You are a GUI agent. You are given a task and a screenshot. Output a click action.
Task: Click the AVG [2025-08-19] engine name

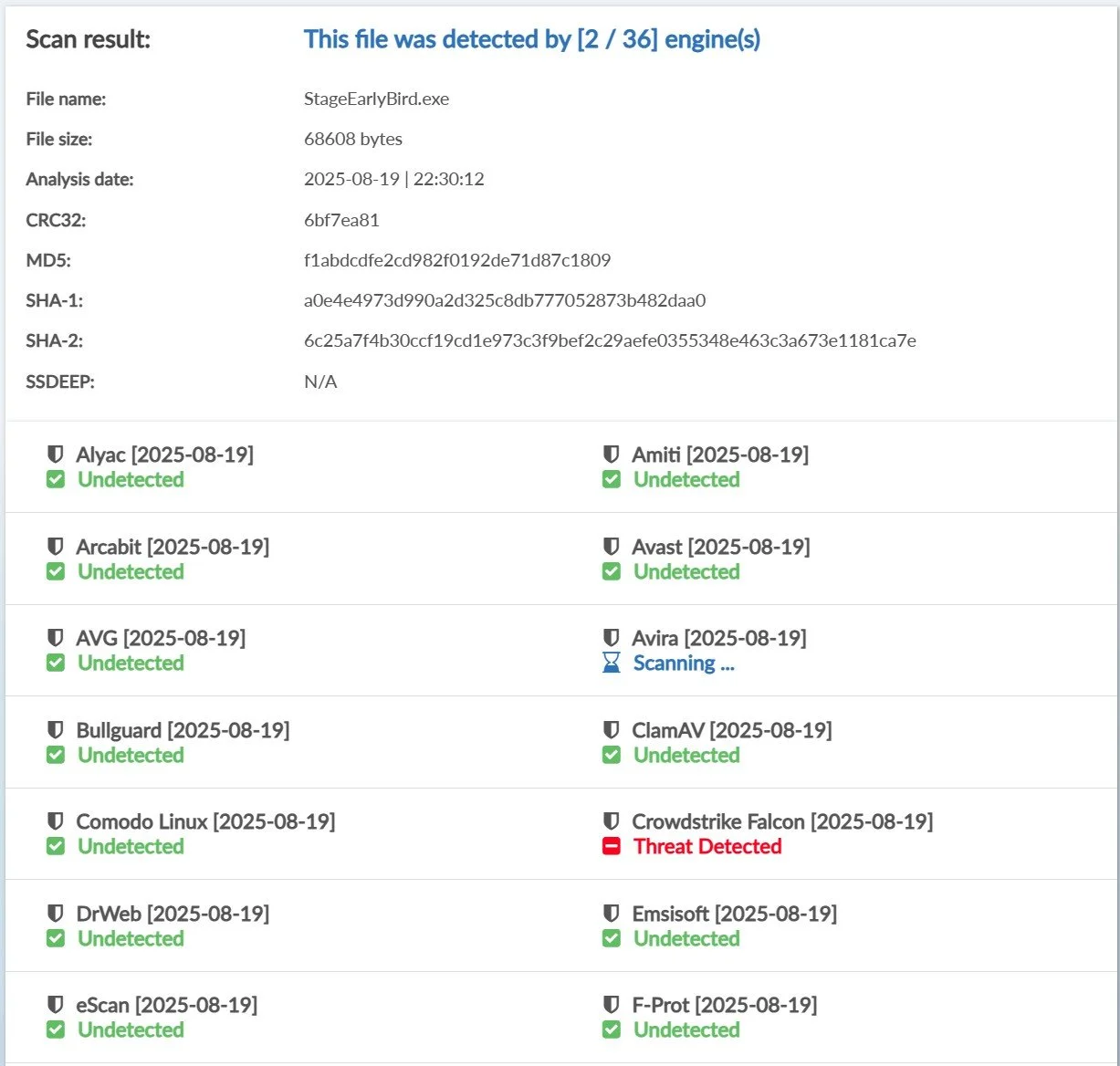coord(161,638)
